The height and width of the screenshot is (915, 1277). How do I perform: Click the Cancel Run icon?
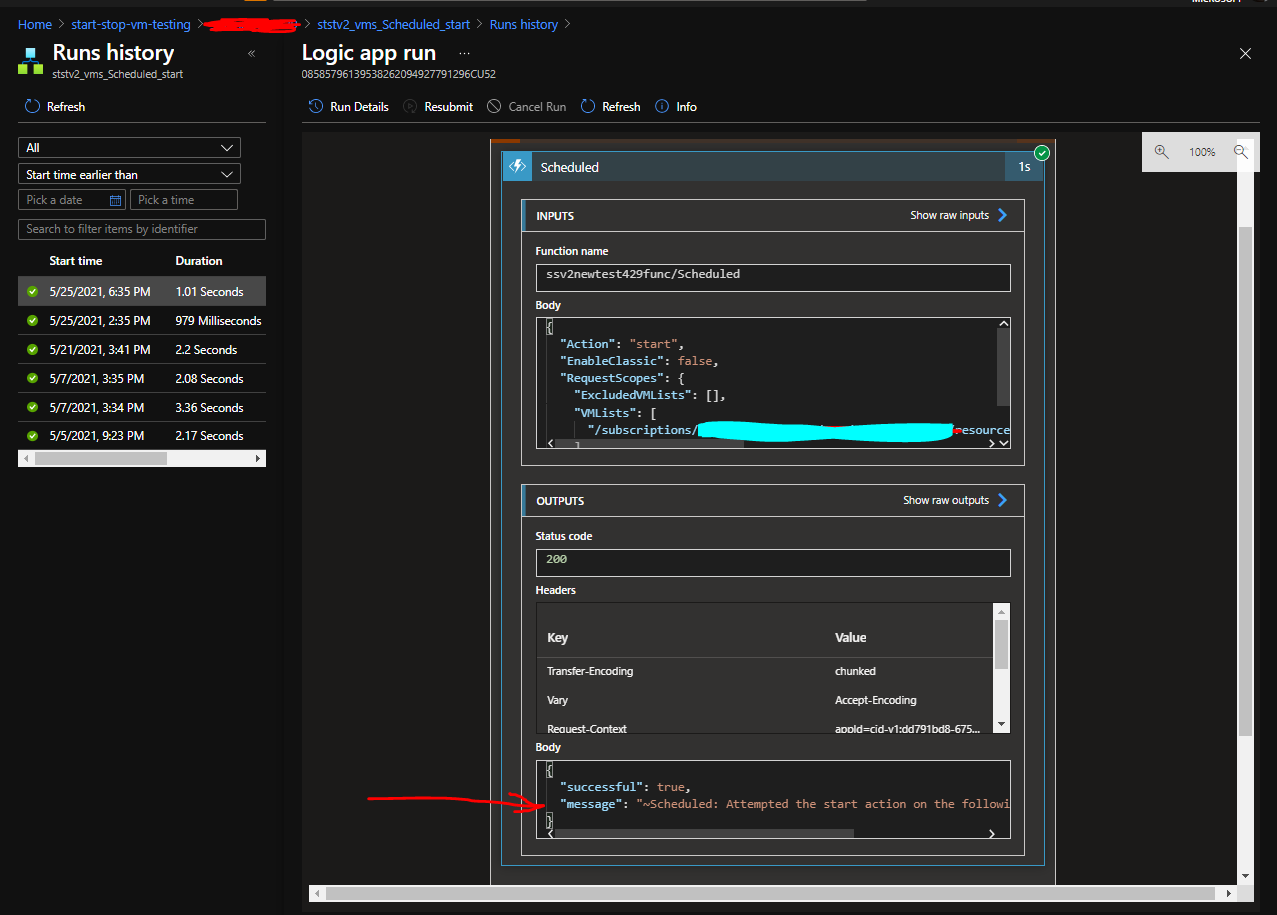coord(492,106)
